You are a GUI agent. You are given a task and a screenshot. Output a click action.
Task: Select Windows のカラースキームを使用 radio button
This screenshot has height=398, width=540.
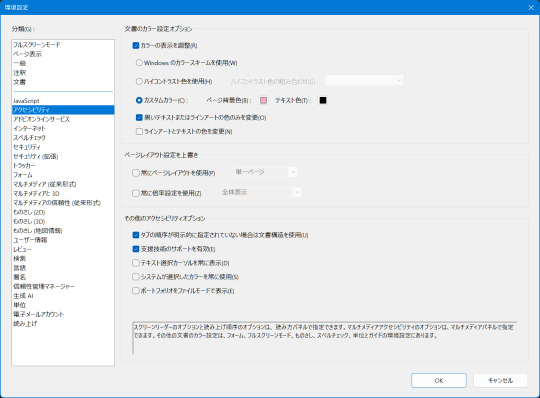point(139,63)
